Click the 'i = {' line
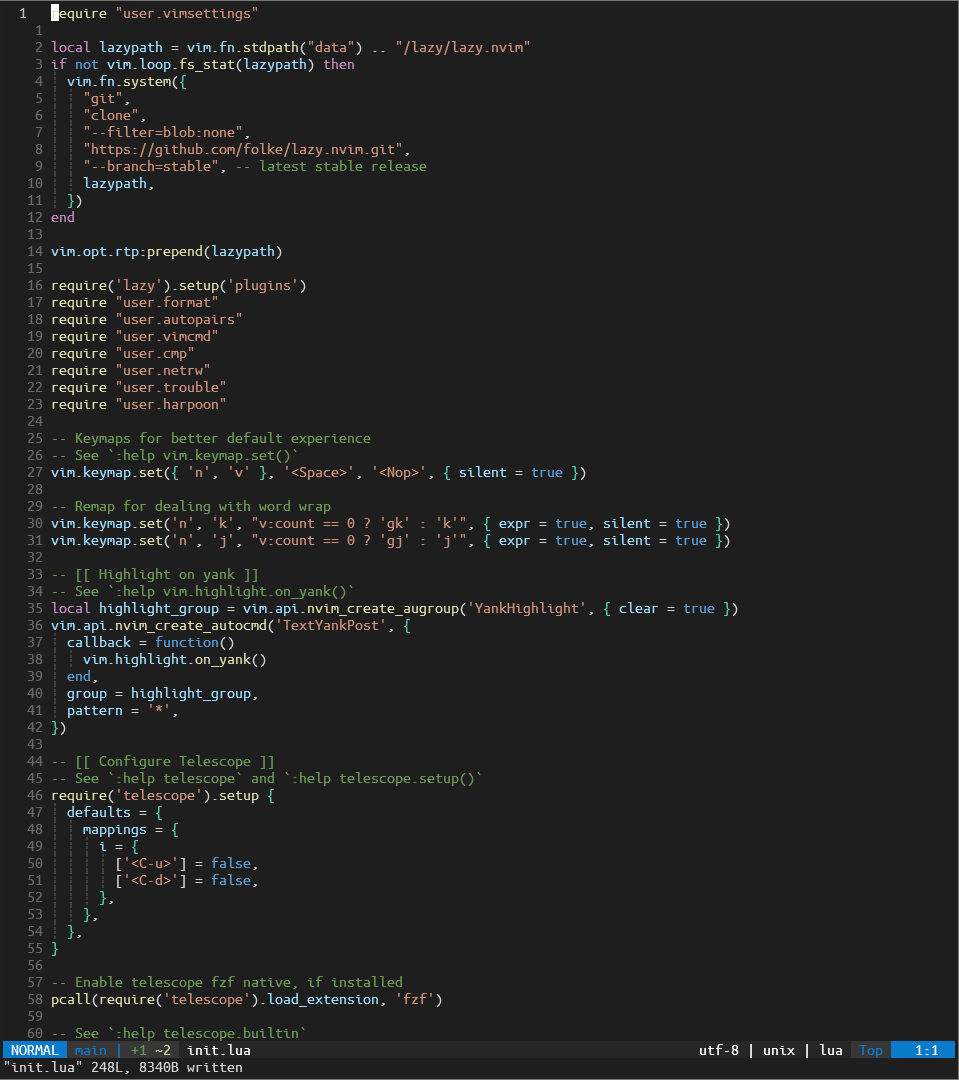The height and width of the screenshot is (1080, 959). tap(118, 847)
